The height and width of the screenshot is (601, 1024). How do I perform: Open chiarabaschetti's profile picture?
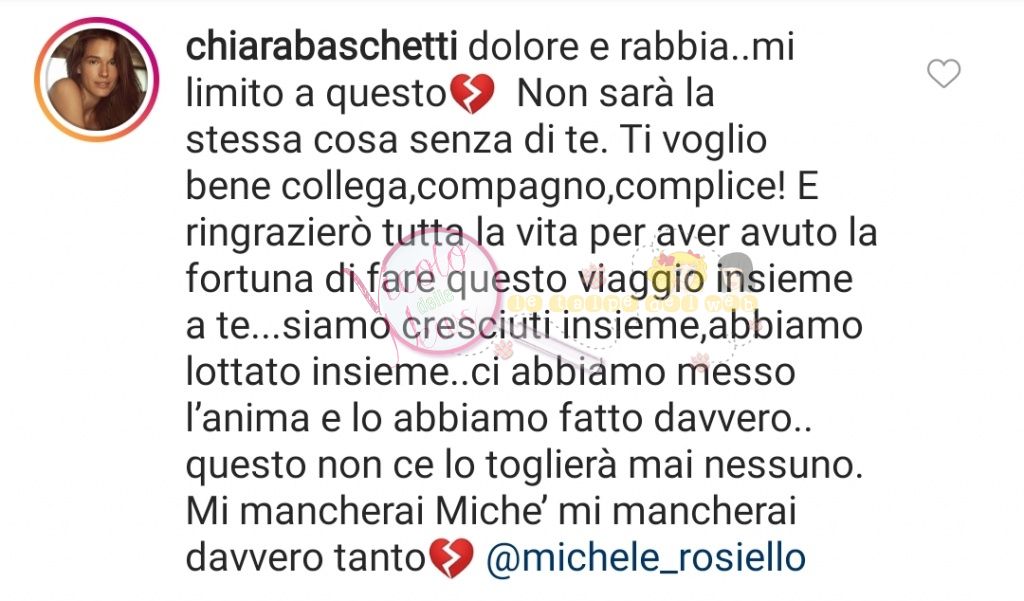coord(97,80)
